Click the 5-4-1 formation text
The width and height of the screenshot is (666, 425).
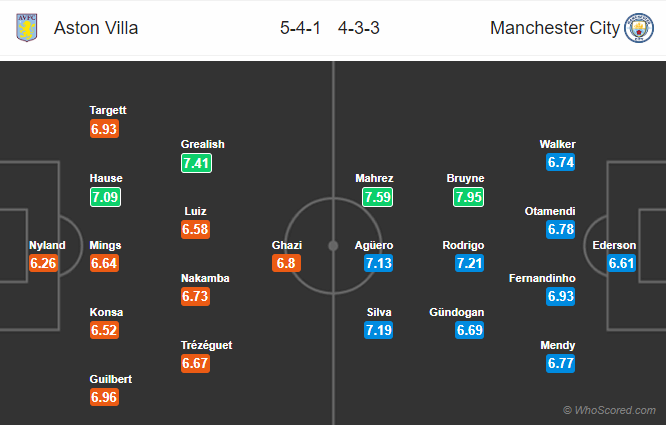click(300, 28)
